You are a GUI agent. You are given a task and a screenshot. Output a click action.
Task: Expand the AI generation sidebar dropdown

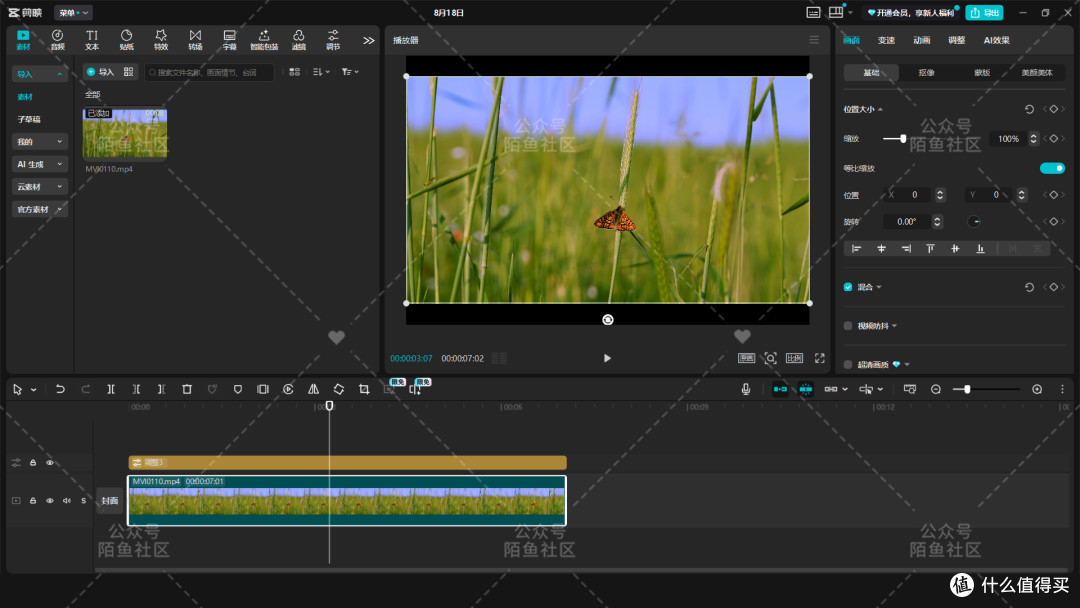tap(39, 164)
